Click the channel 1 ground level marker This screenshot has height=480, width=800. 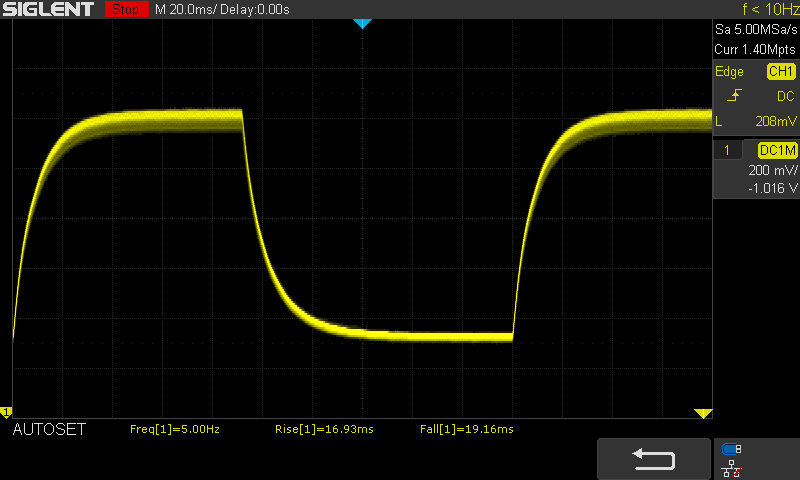[6, 412]
